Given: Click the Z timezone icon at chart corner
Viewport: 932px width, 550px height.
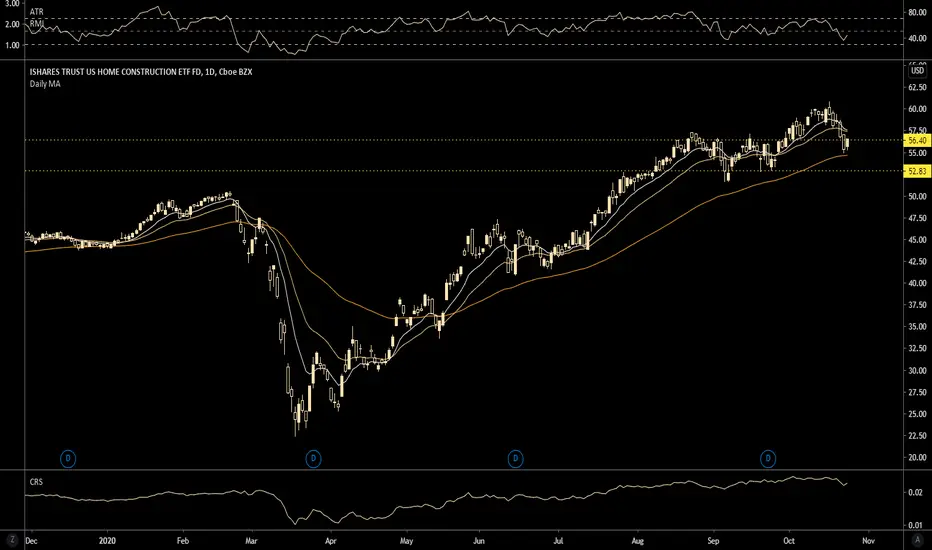Looking at the screenshot, I should click(x=12, y=540).
